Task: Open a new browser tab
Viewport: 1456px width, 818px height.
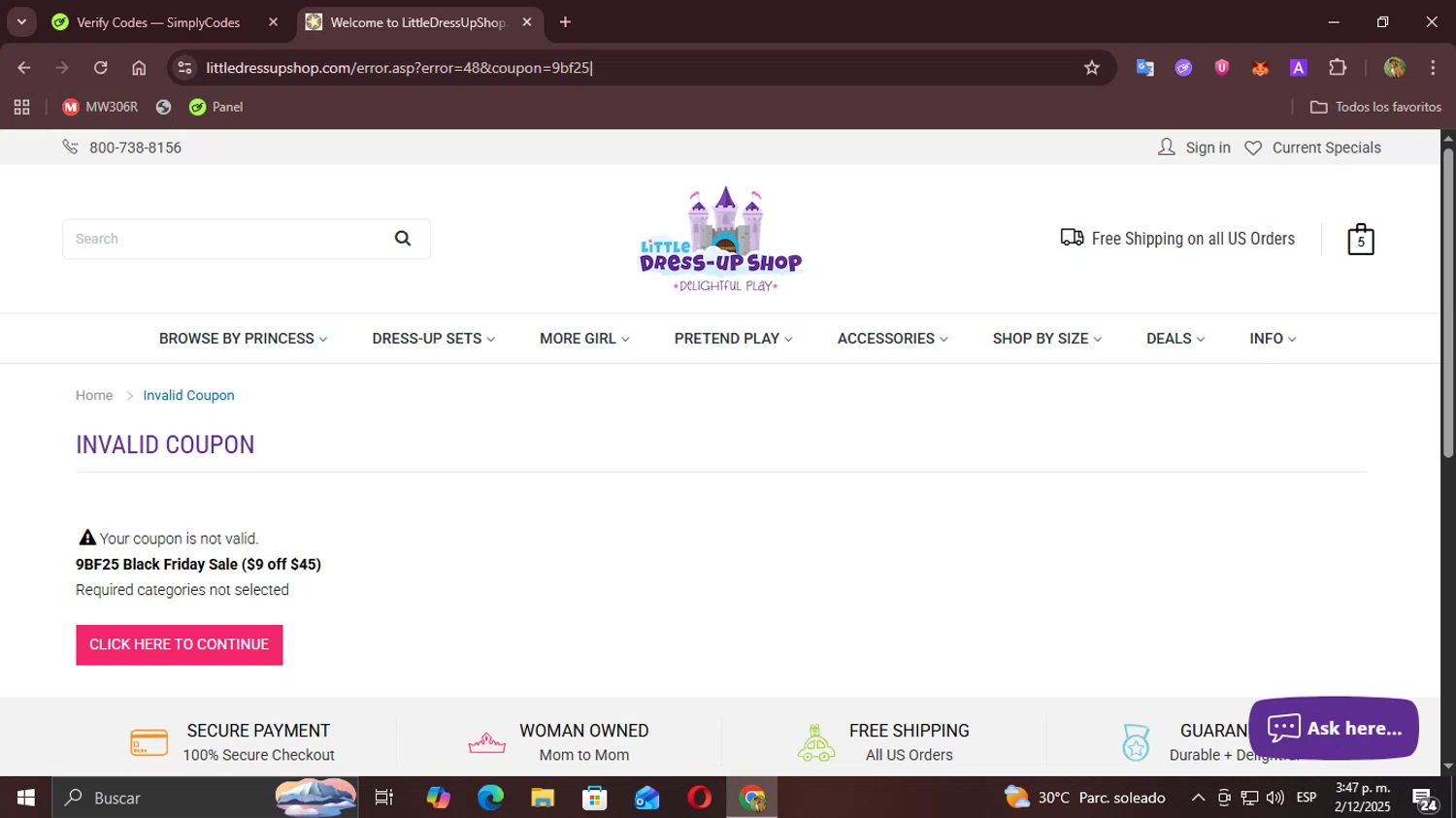Action: [565, 21]
